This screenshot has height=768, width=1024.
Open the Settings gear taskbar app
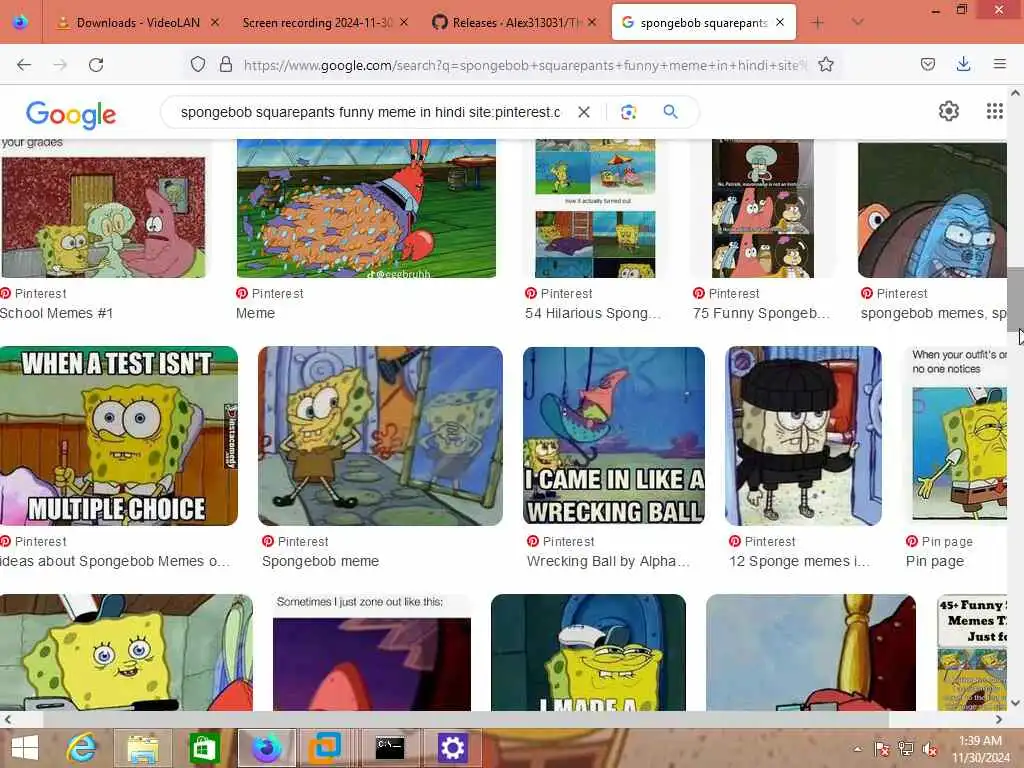click(452, 748)
